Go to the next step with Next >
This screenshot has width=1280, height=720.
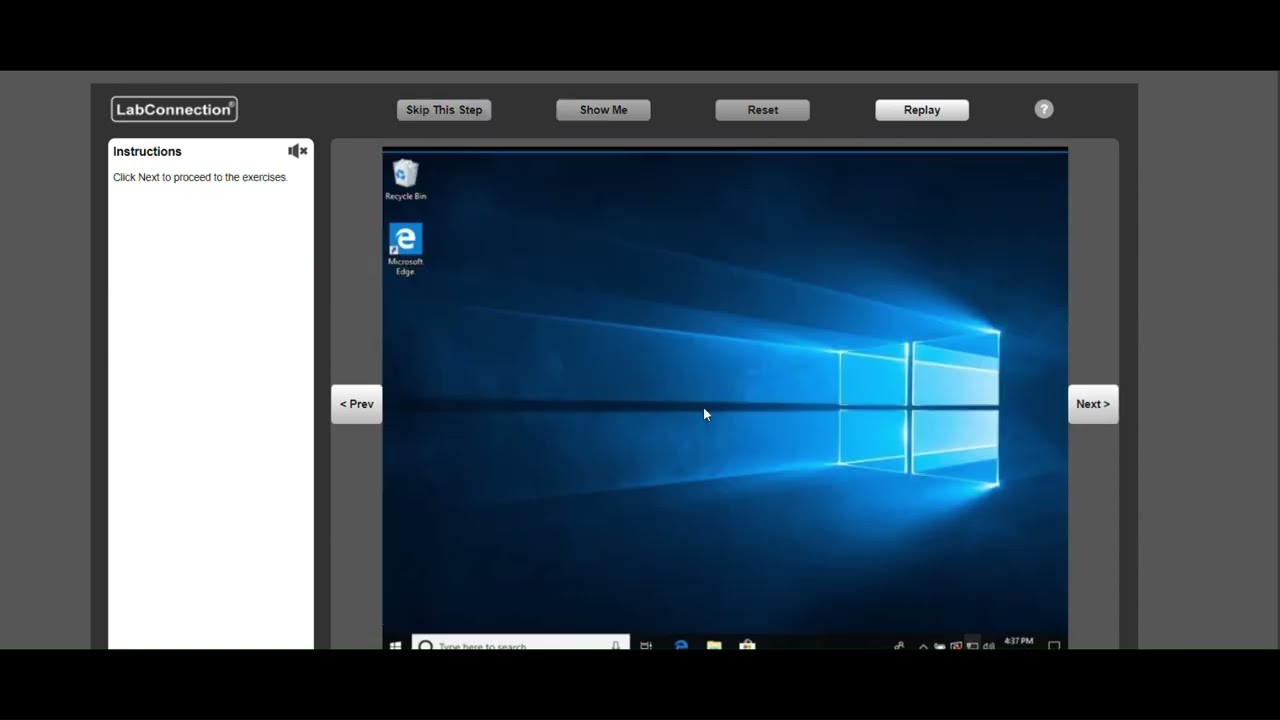[1093, 404]
